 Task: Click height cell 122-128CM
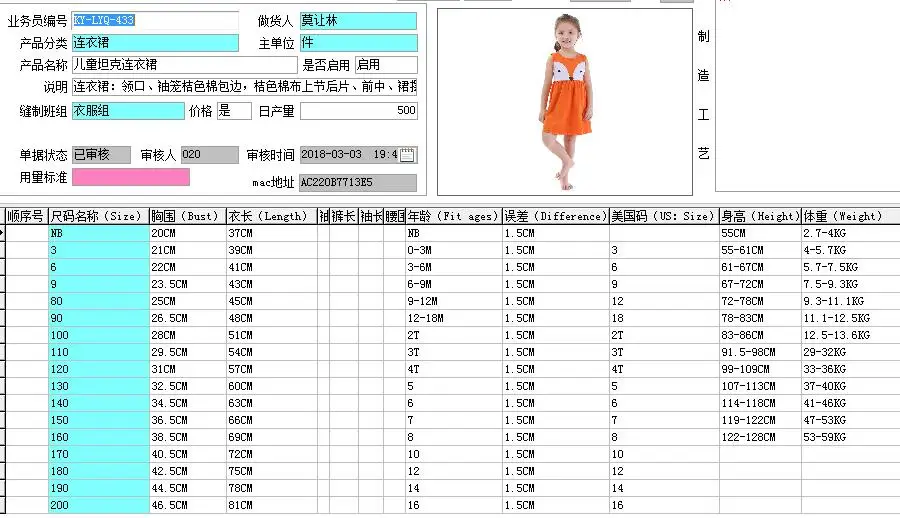point(761,437)
